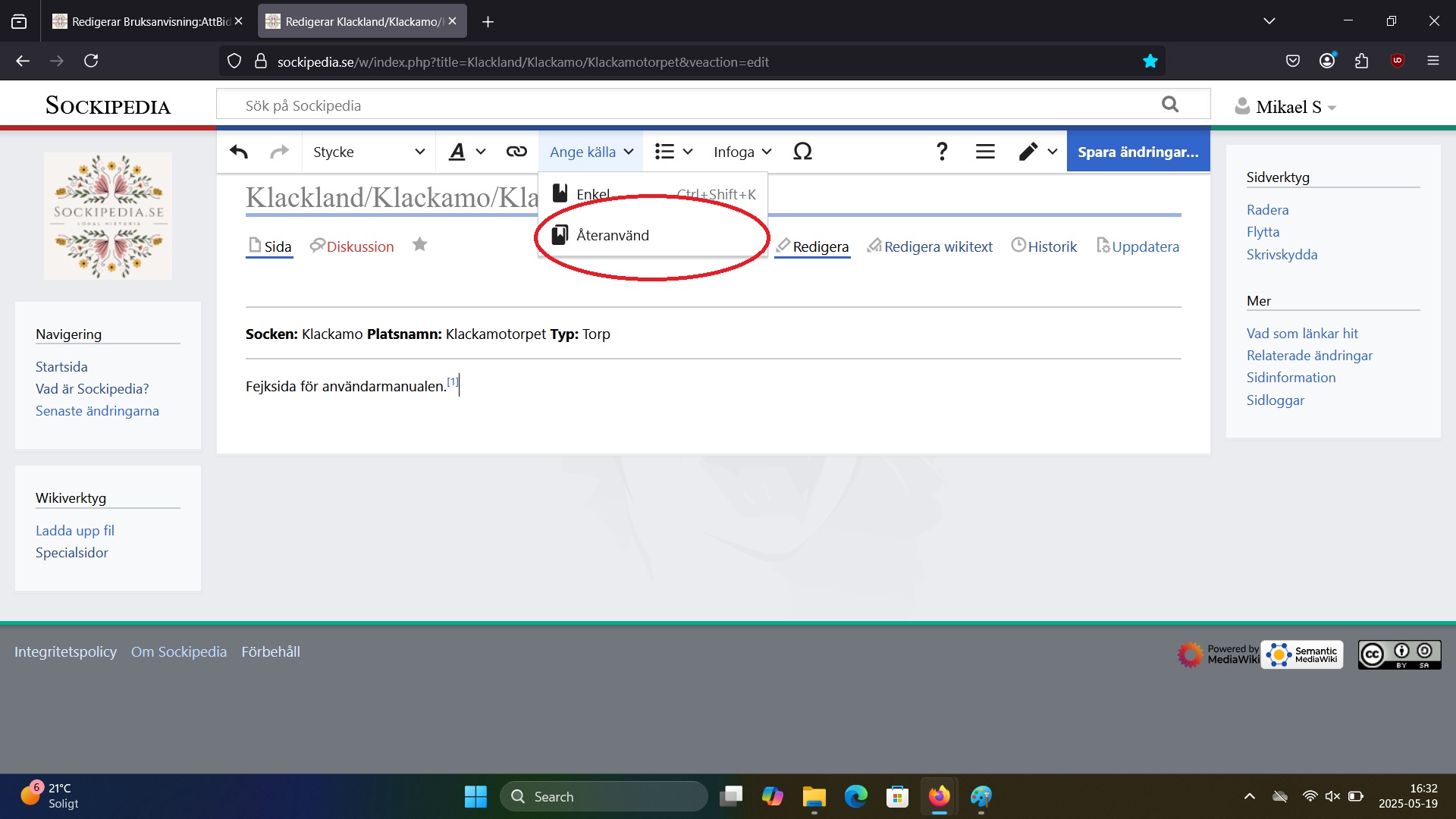Click the watchlist star beside Diskussion

coord(419,244)
